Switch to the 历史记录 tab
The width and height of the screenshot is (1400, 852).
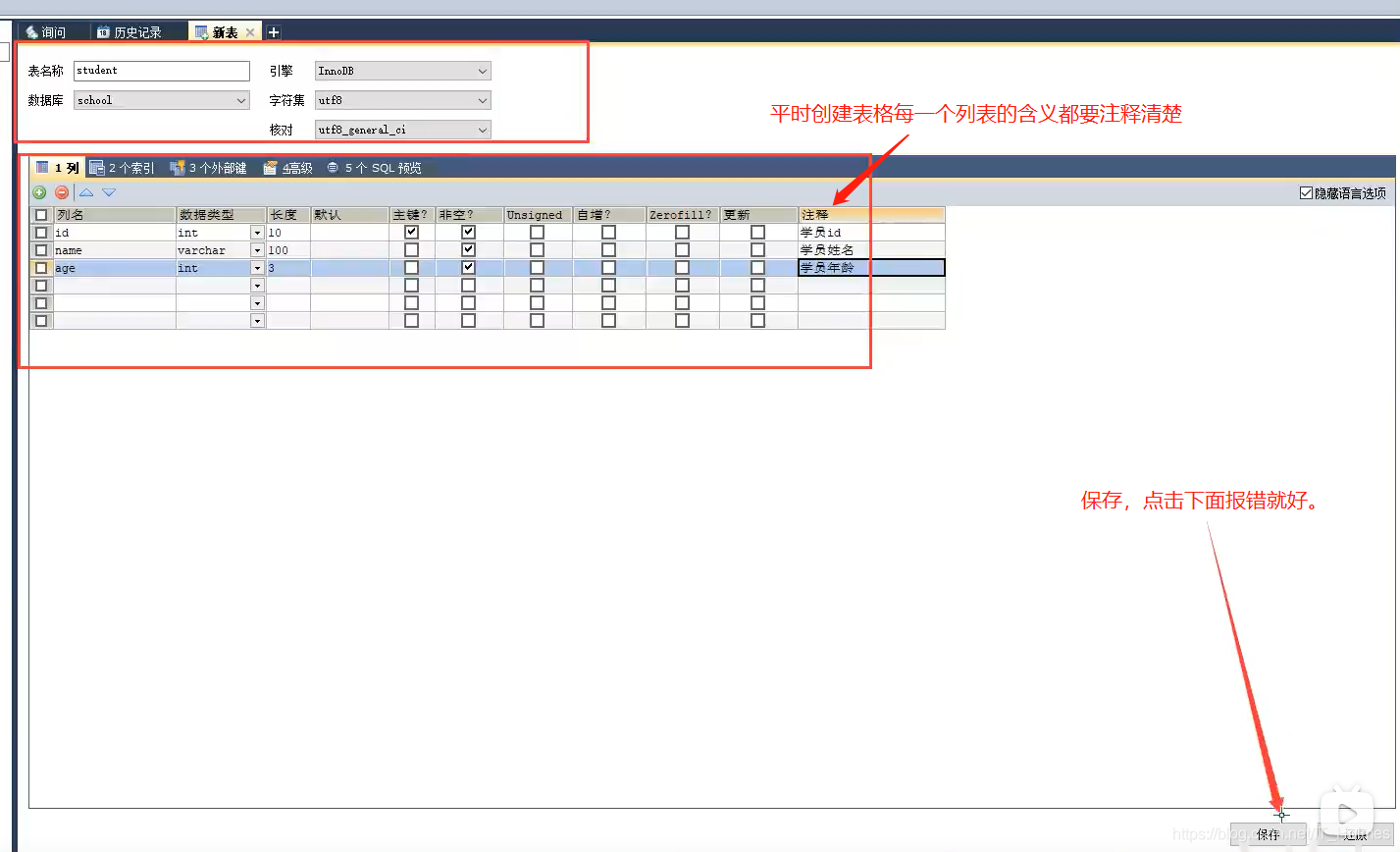click(x=130, y=32)
